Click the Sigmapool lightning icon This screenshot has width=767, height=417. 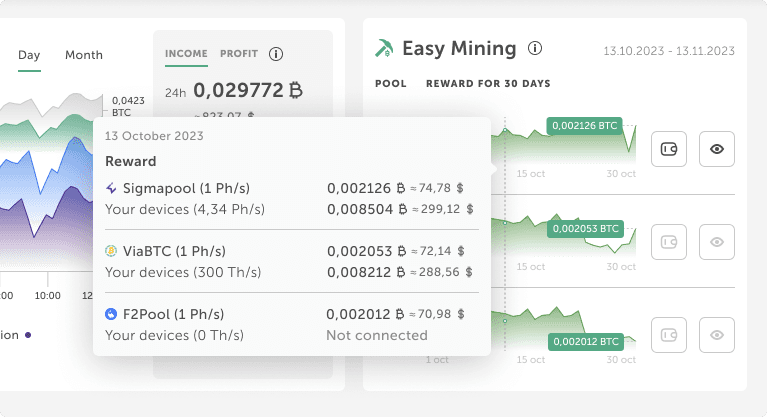[111, 188]
